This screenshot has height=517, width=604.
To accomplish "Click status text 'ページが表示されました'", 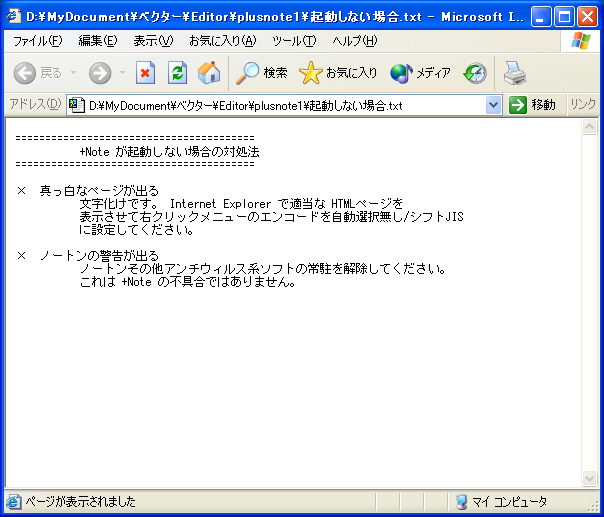I will [81, 502].
